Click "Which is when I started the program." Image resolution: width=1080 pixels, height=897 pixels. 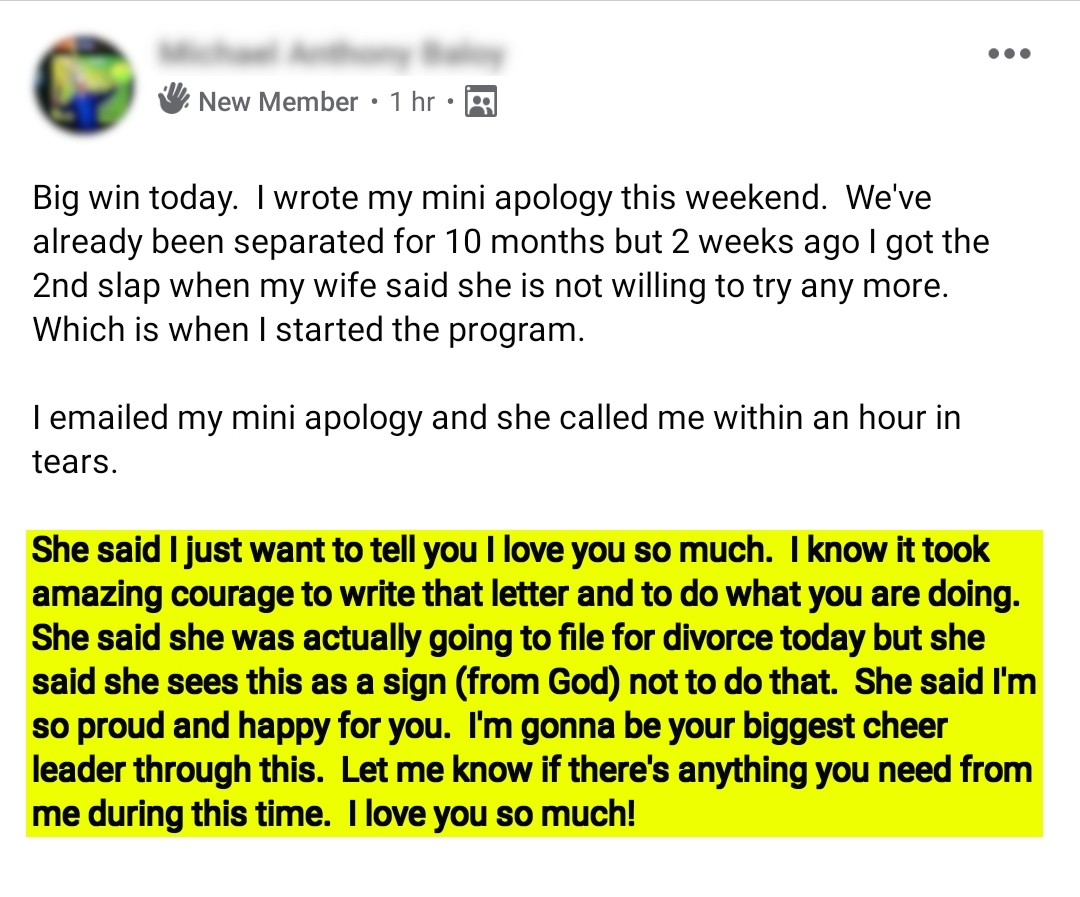(x=308, y=330)
